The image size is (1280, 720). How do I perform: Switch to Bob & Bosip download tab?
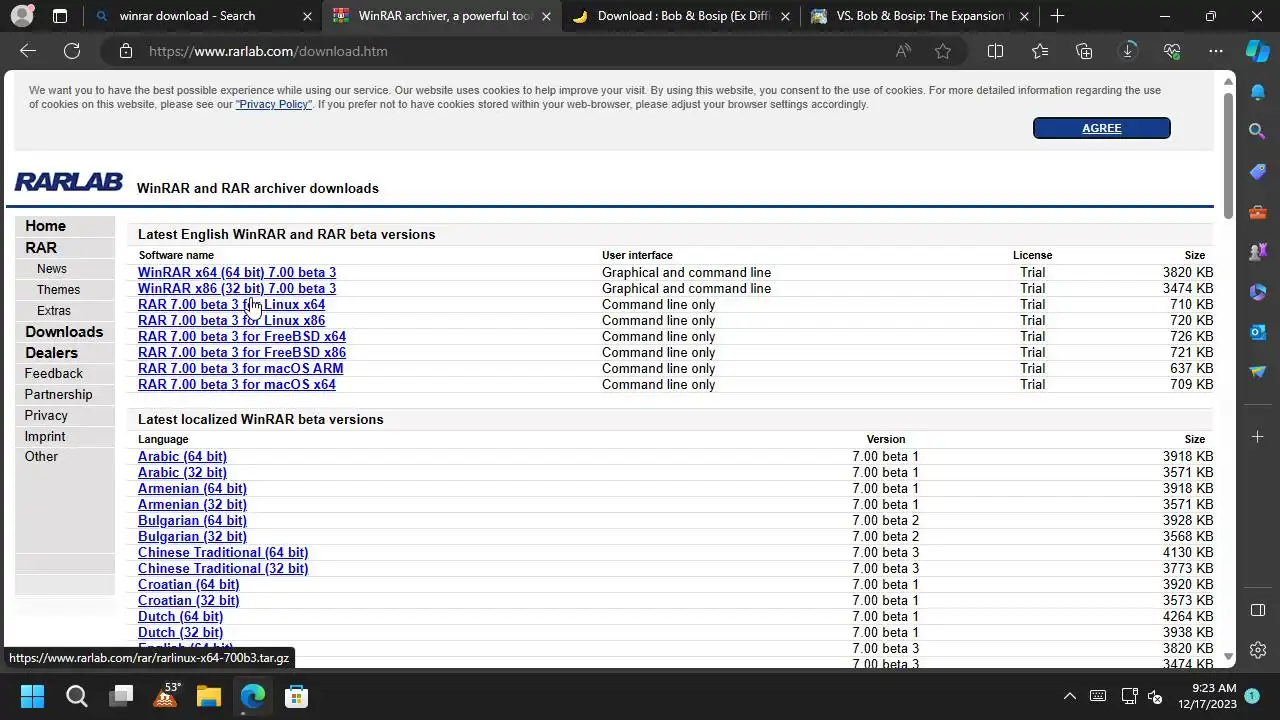684,16
